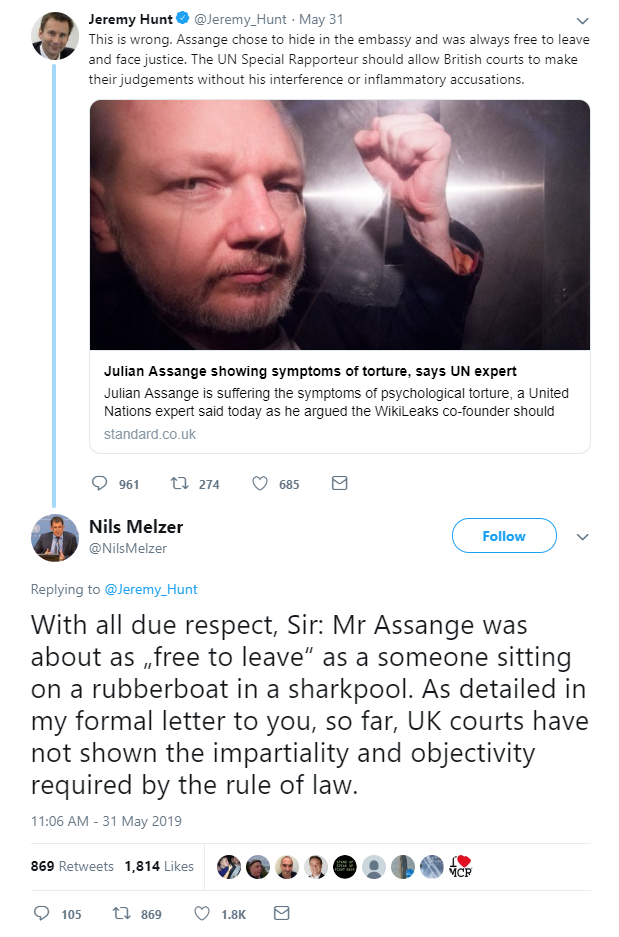Screen dimensions: 619x937
Task: Follow Nils Melzer
Action: click(503, 536)
